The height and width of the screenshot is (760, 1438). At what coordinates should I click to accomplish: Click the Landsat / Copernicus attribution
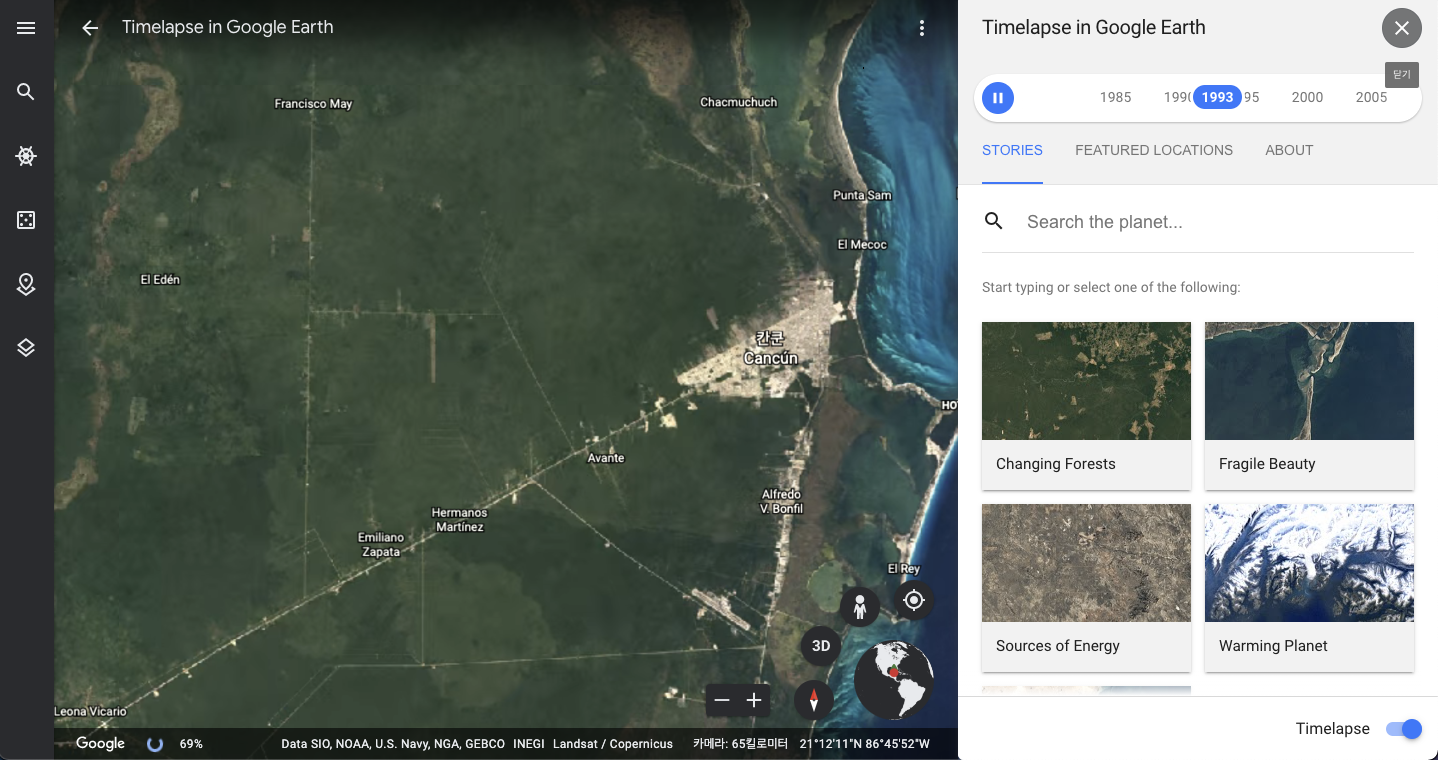pos(613,744)
